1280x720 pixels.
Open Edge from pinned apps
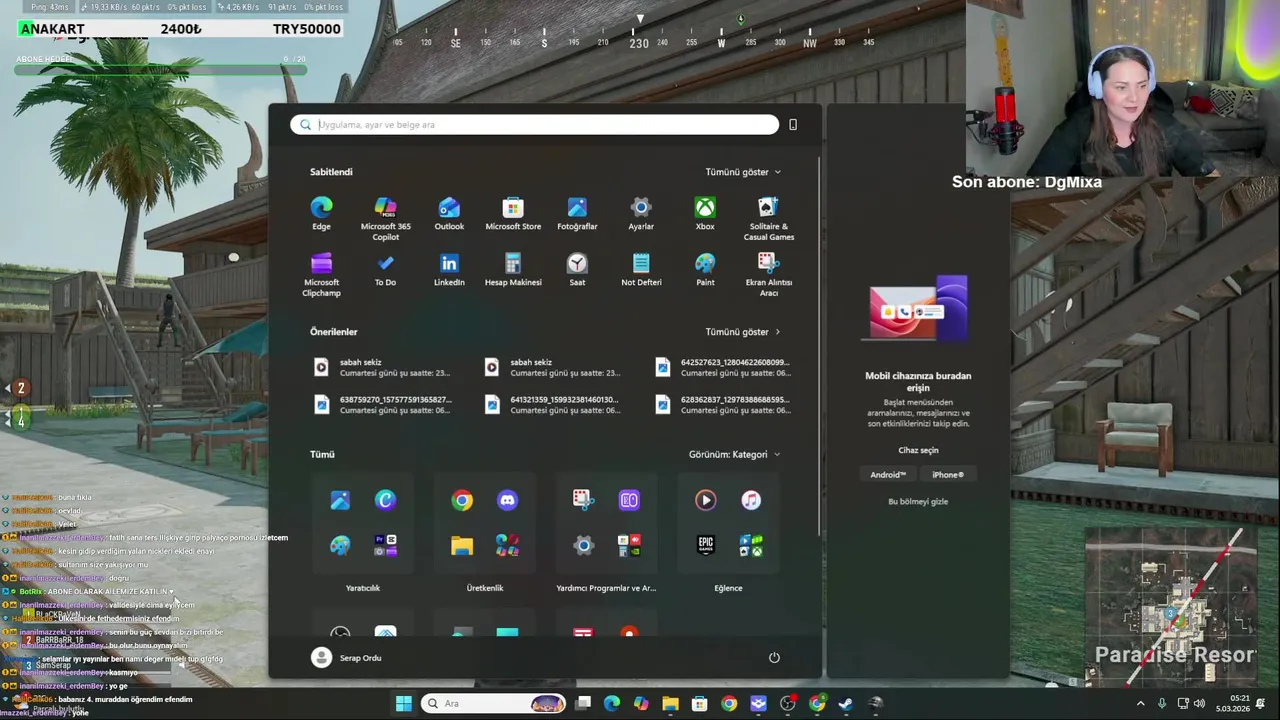click(x=321, y=213)
